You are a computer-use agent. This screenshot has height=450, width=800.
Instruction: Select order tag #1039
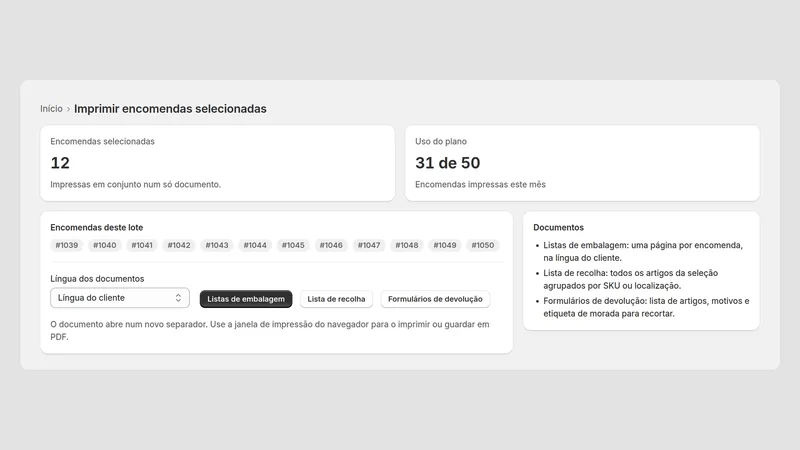tap(67, 245)
